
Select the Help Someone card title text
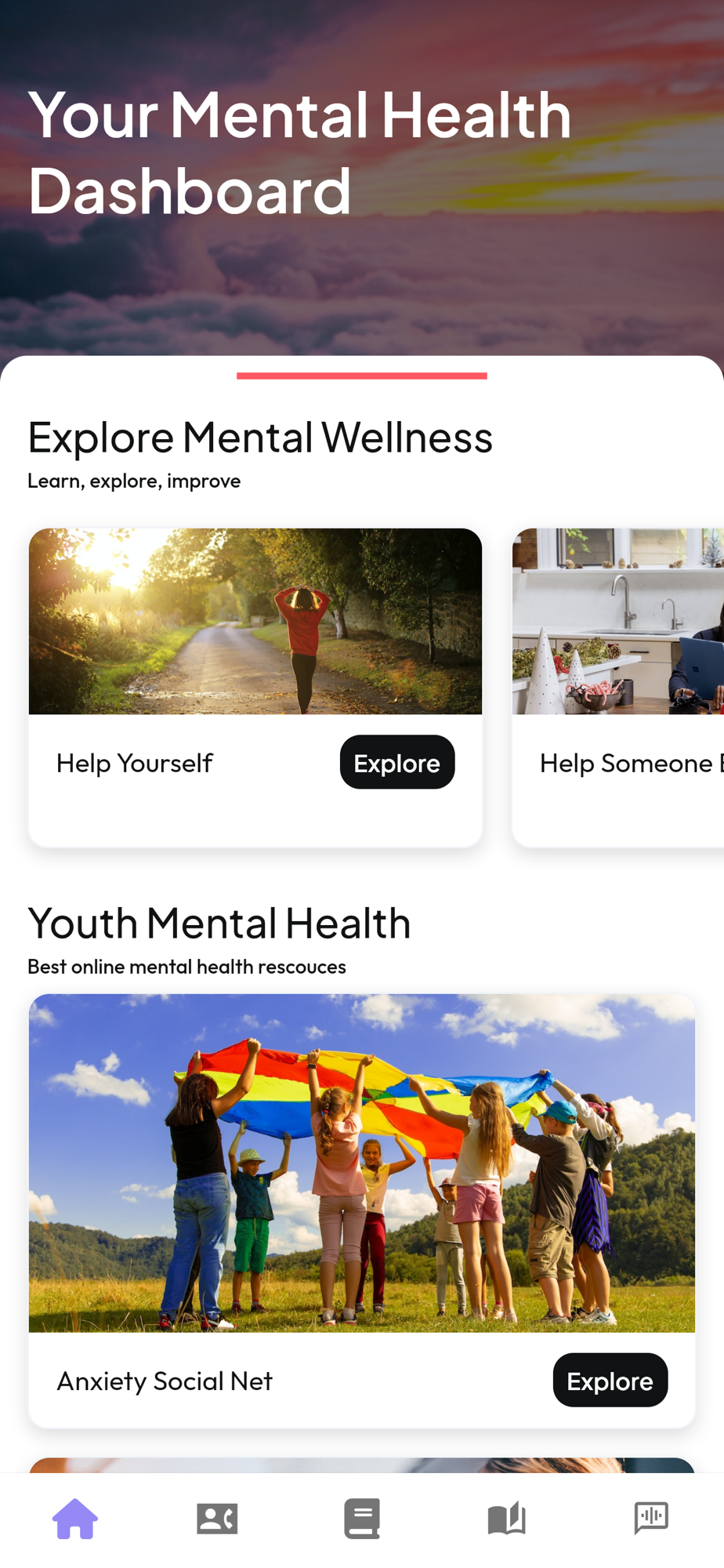pos(631,763)
